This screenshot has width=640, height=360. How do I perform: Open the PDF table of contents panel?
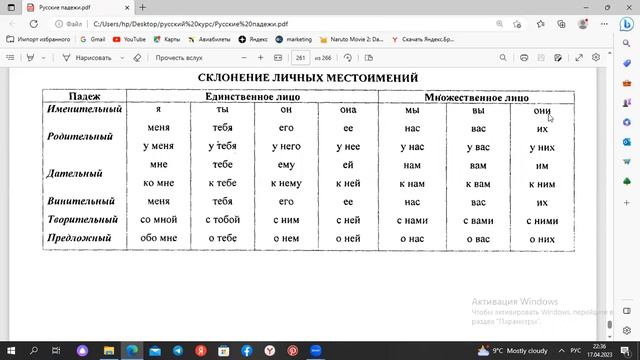click(10, 58)
